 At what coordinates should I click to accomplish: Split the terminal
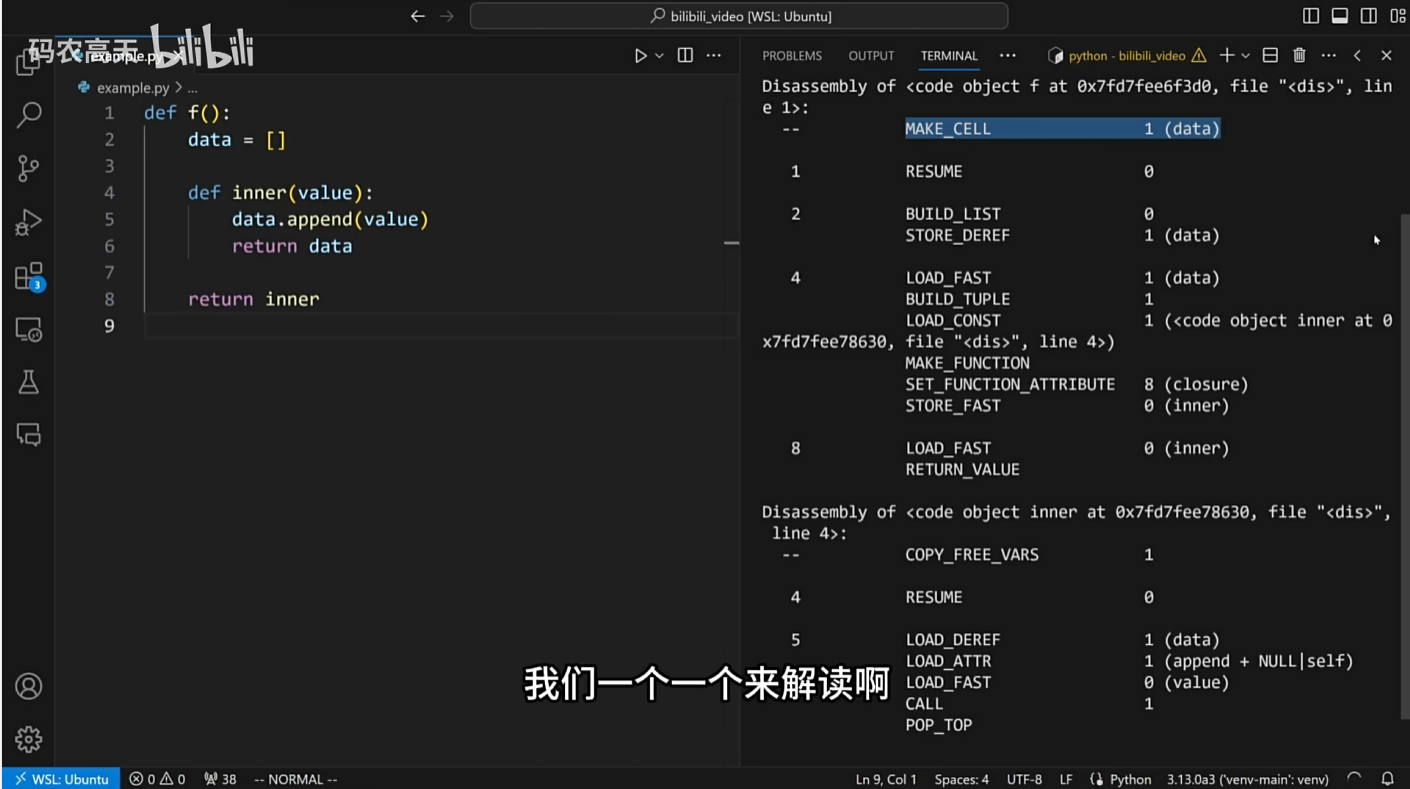[1269, 55]
